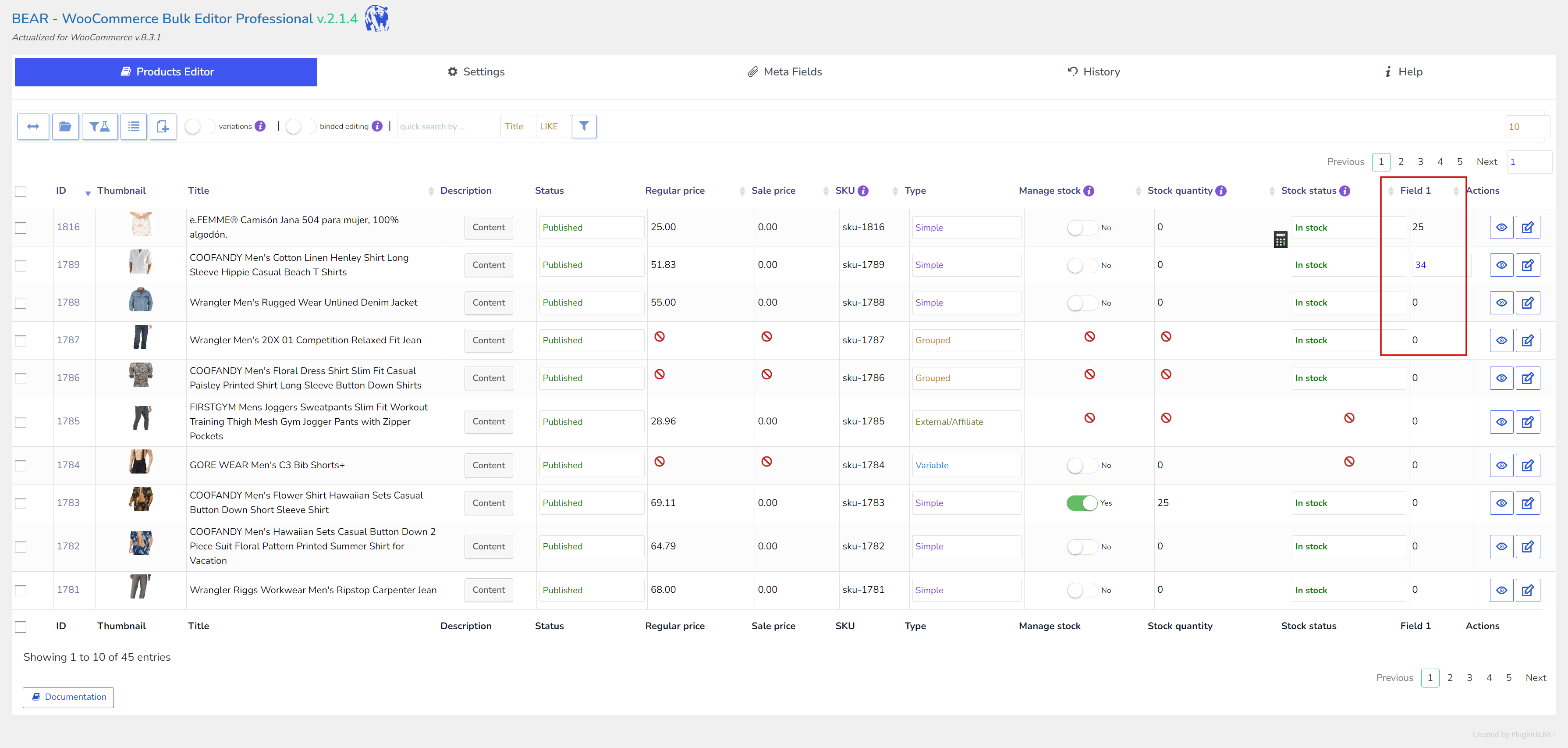Screen dimensions: 1568x748
Task: Open Status dropdown for product 1816
Action: click(591, 228)
